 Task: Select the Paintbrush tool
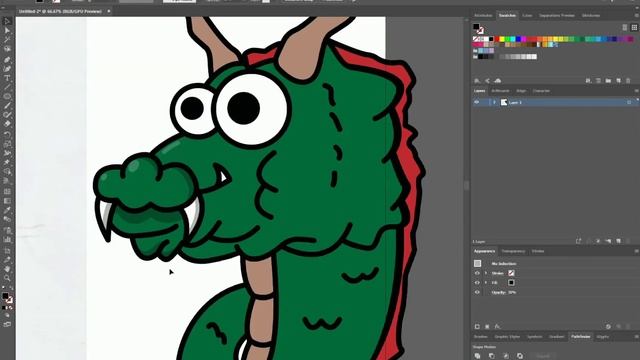(x=7, y=106)
